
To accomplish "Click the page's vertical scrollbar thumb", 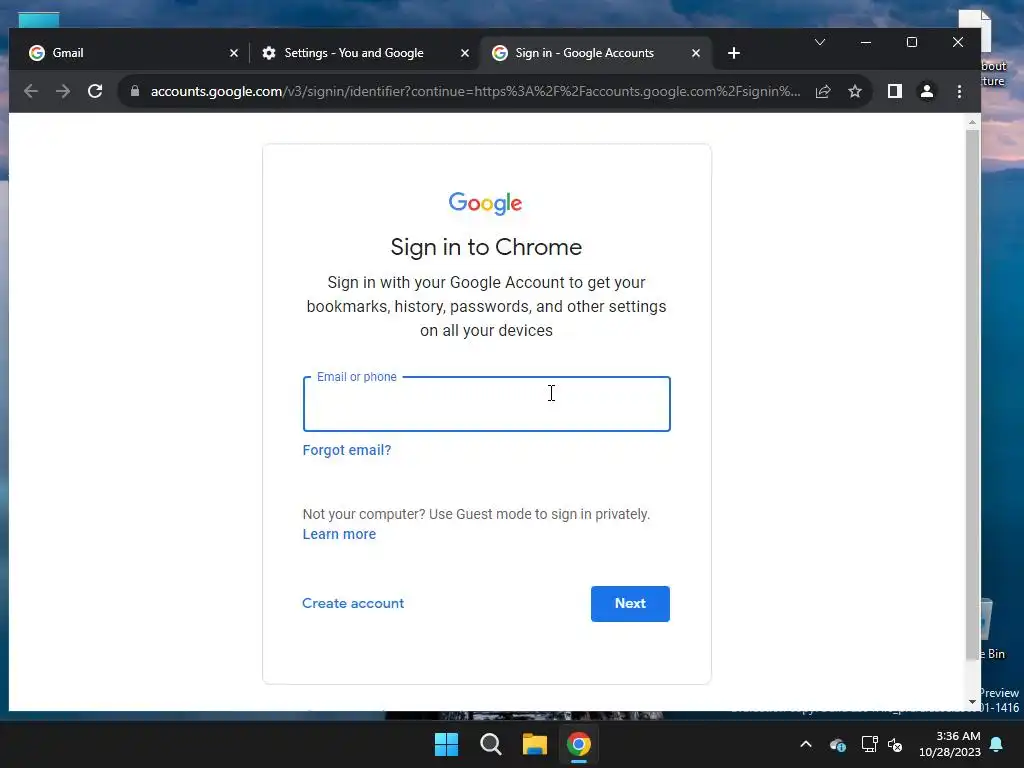I will [x=972, y=395].
